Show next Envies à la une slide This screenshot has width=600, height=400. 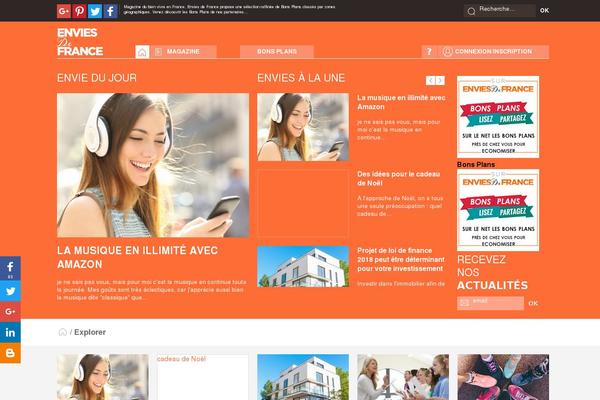pyautogui.click(x=440, y=80)
